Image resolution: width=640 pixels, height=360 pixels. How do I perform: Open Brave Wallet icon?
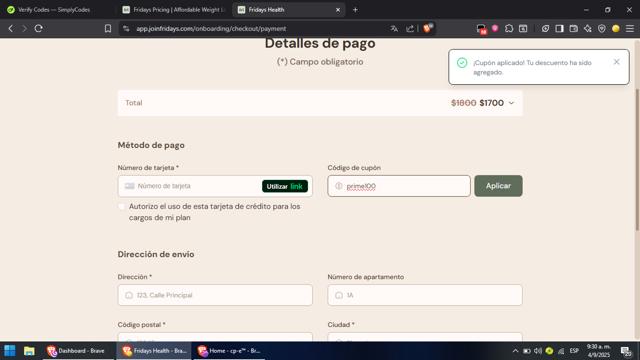pyautogui.click(x=573, y=29)
